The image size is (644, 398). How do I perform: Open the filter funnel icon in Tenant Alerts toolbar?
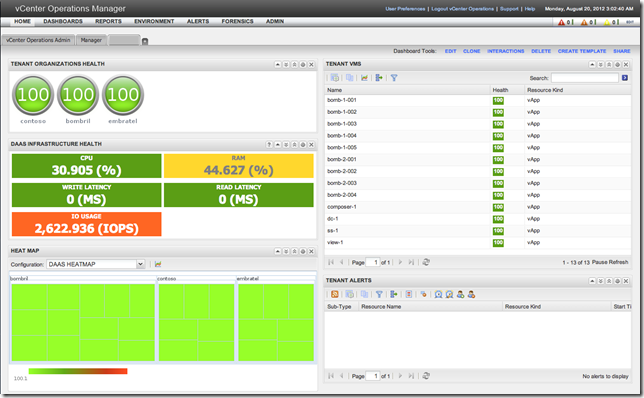coord(379,294)
